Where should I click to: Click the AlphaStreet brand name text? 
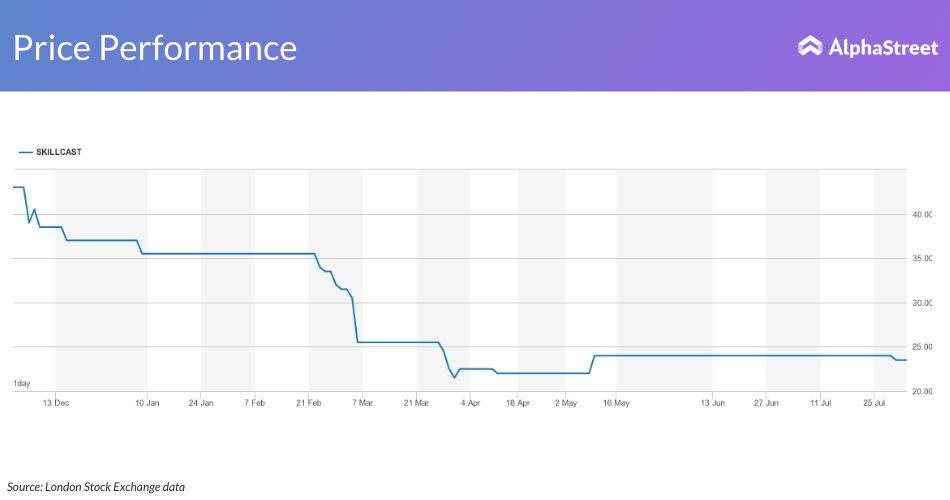coord(881,46)
